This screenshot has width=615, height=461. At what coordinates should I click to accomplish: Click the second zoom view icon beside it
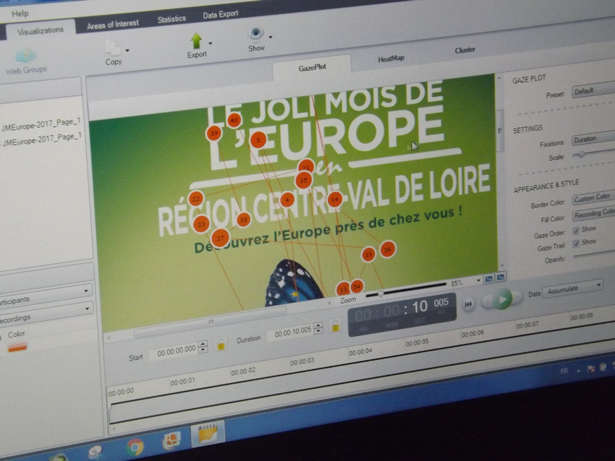click(x=500, y=277)
